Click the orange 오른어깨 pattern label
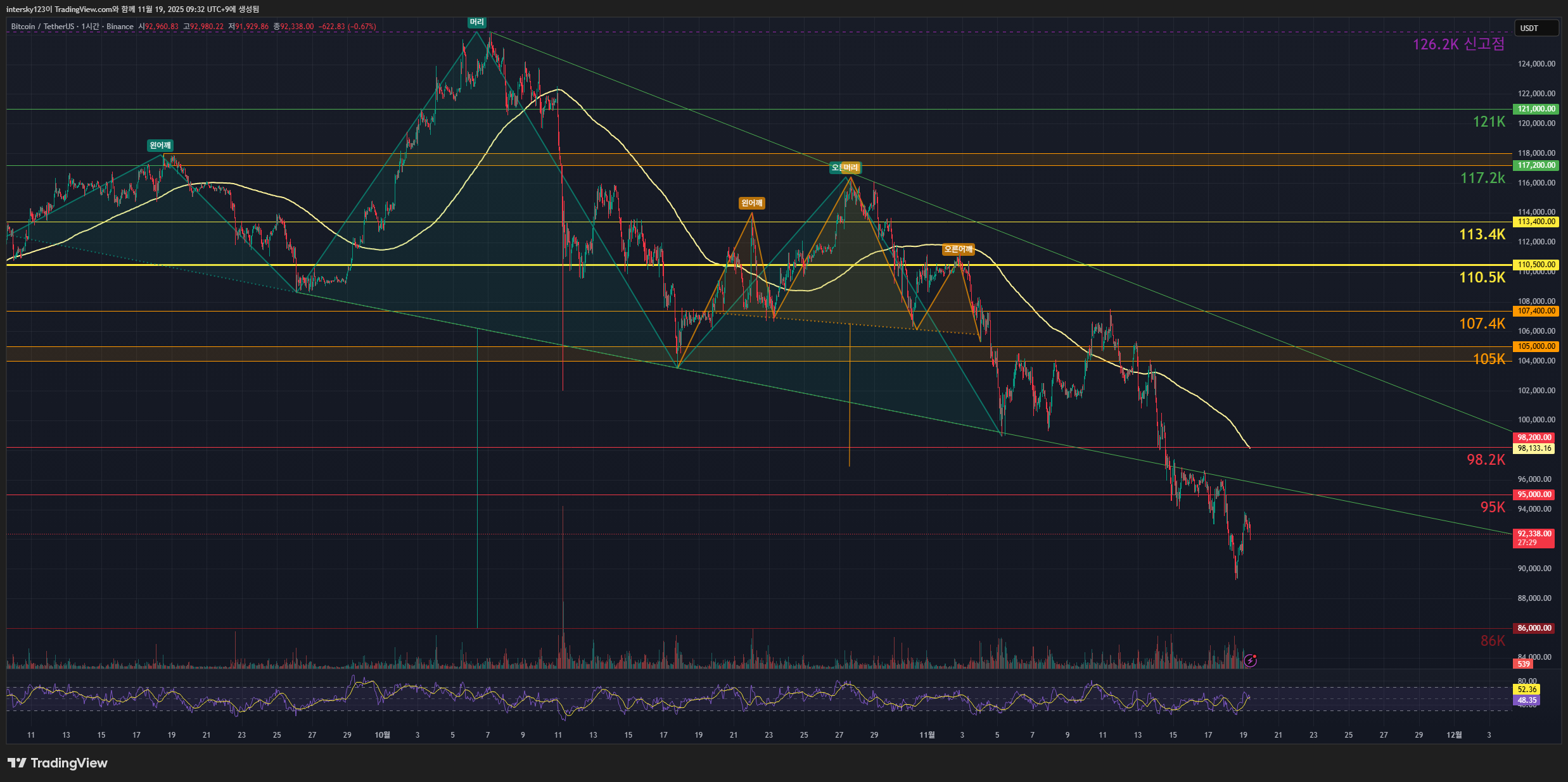1568x782 pixels. [958, 249]
